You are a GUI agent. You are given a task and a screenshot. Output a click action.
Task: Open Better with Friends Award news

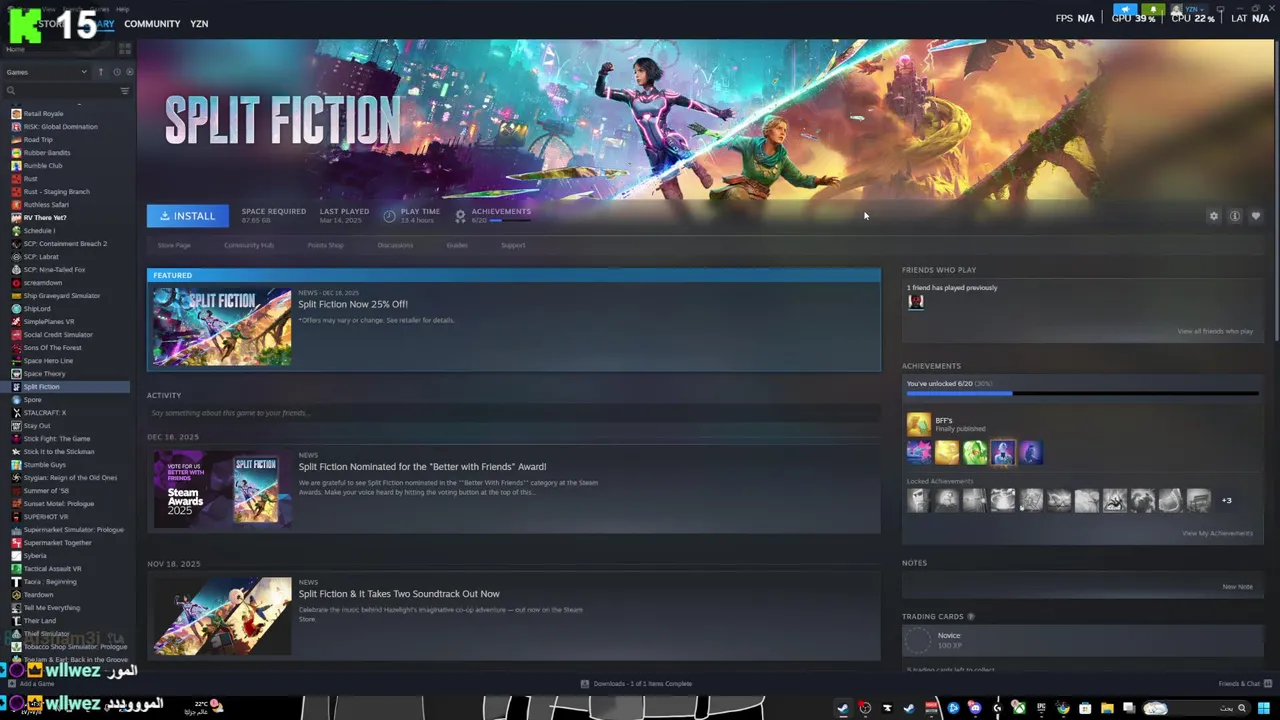[422, 467]
